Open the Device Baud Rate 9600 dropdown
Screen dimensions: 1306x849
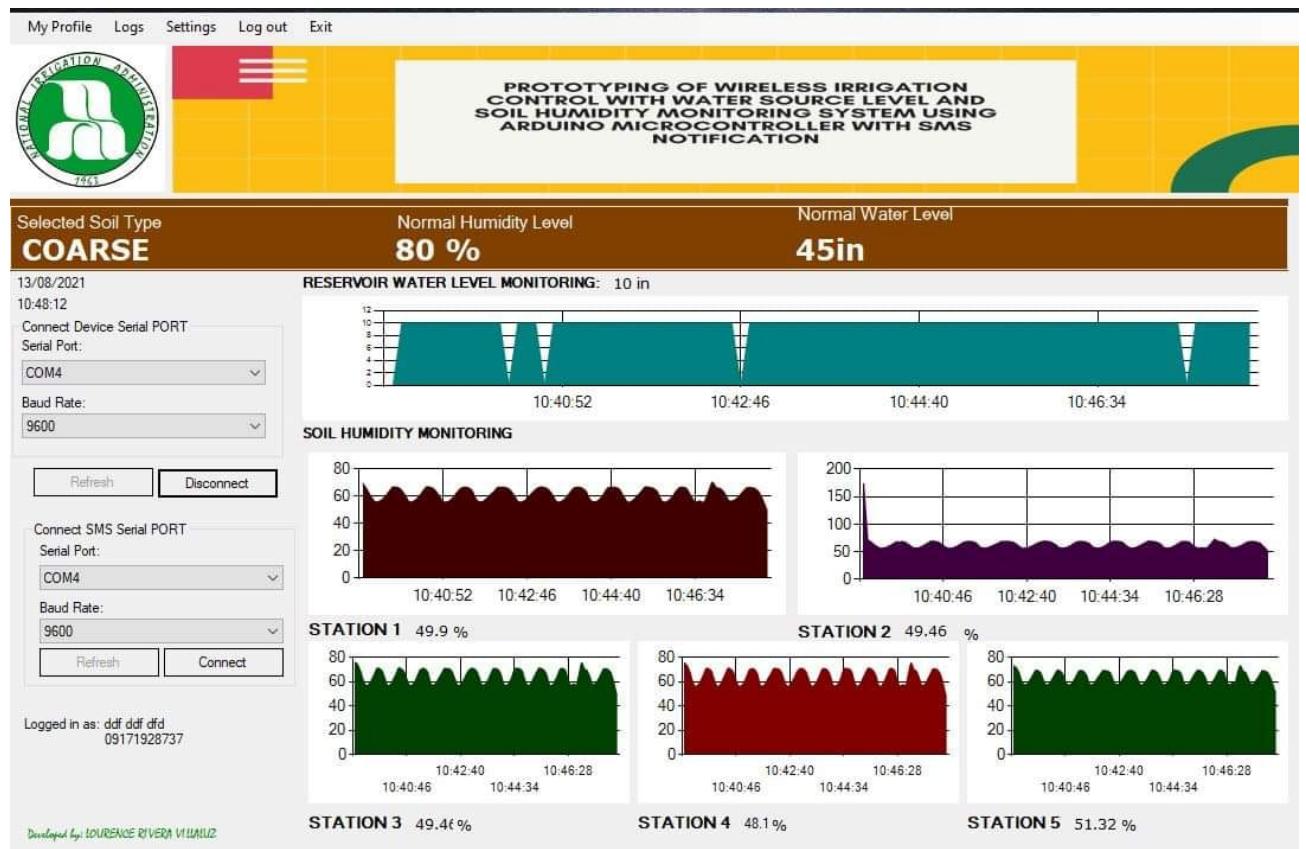click(144, 426)
